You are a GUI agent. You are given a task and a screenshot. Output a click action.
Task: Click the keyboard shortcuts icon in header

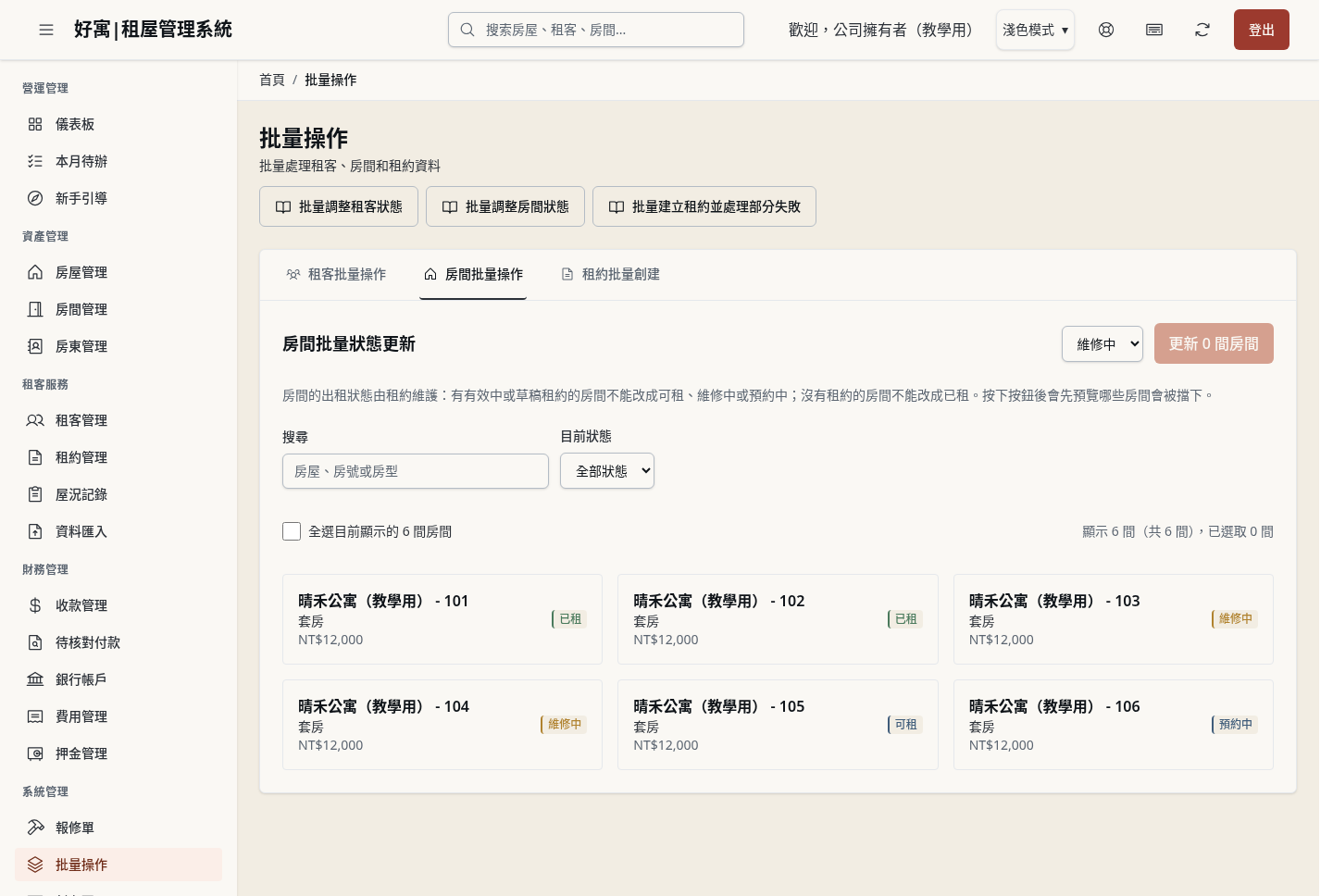coord(1154,30)
